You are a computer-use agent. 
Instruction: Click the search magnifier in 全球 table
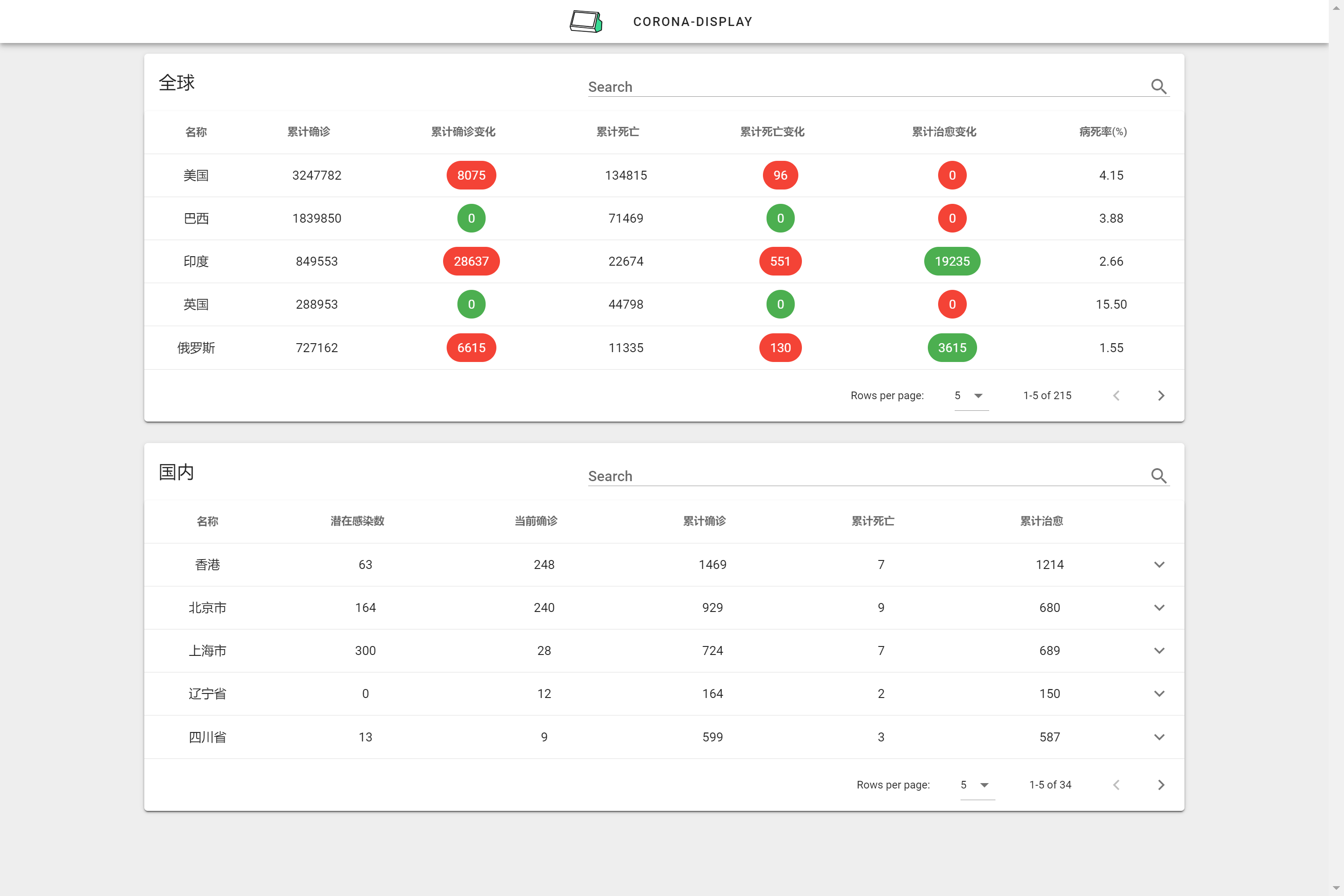1159,86
